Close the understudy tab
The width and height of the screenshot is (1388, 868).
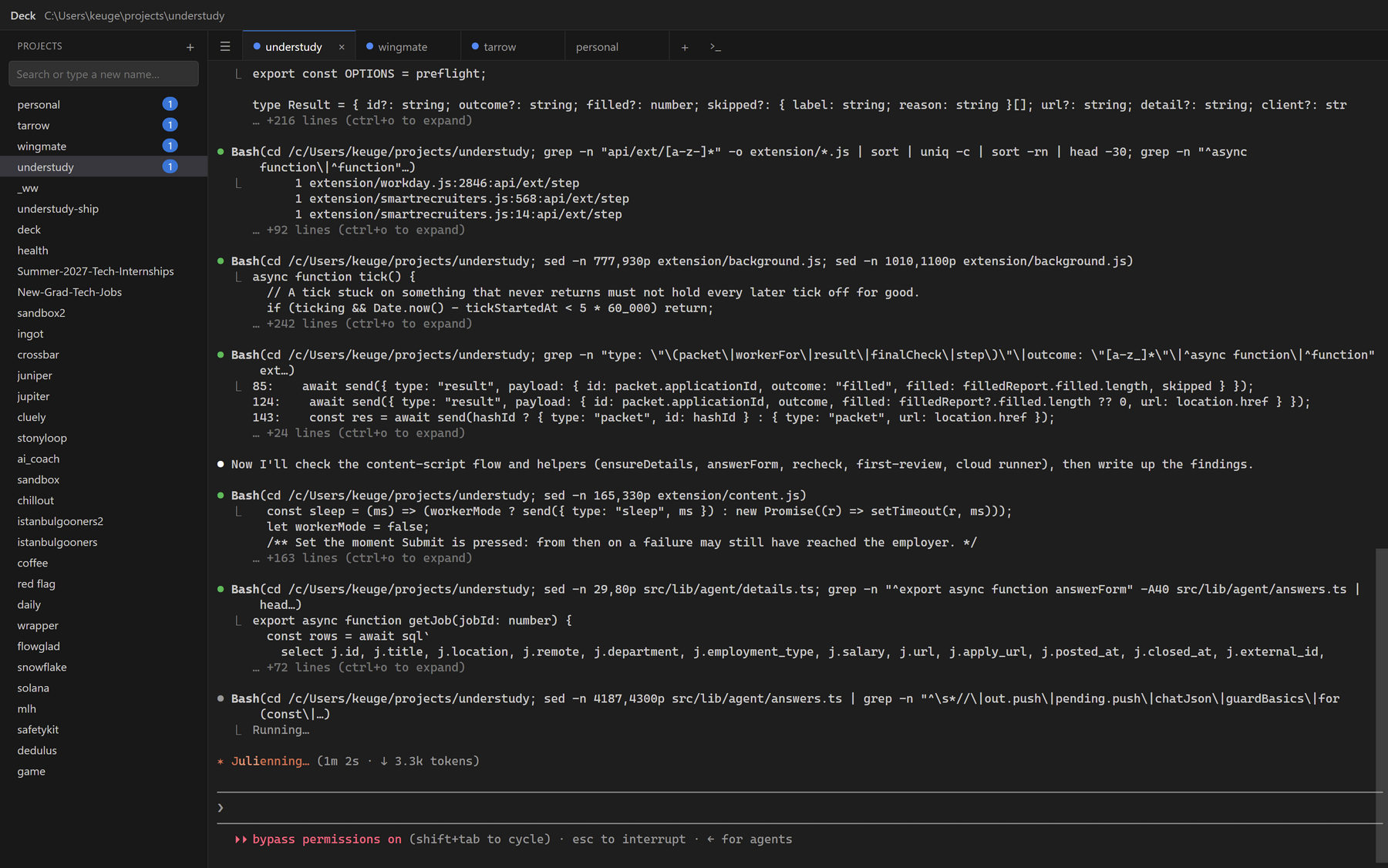coord(342,47)
